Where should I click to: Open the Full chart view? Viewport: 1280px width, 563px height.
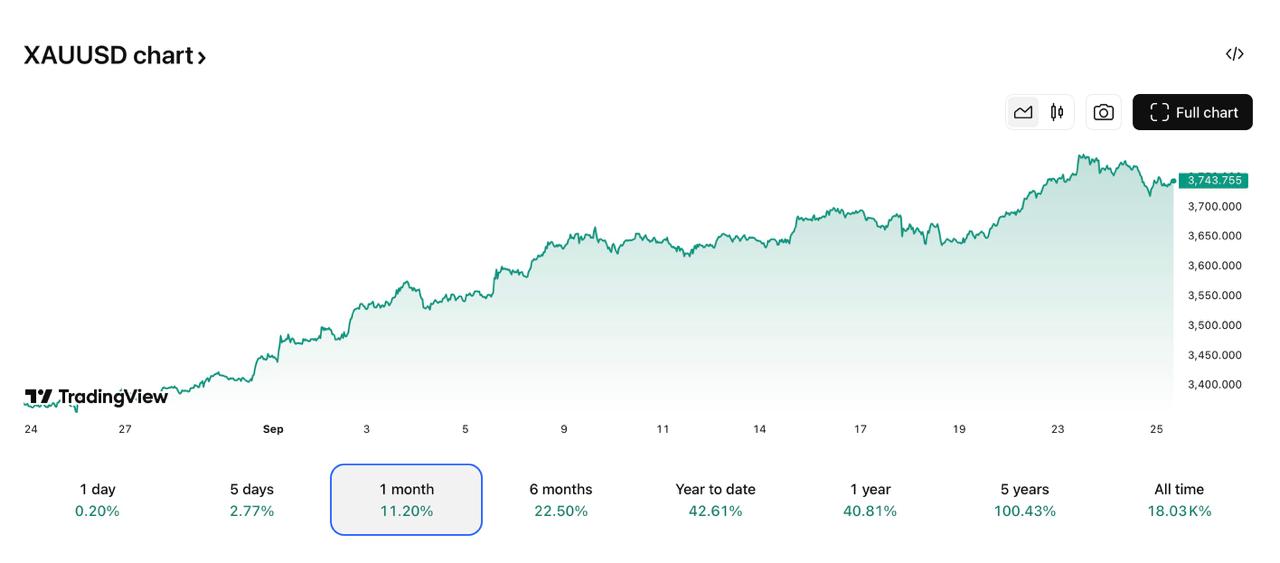[x=1192, y=112]
